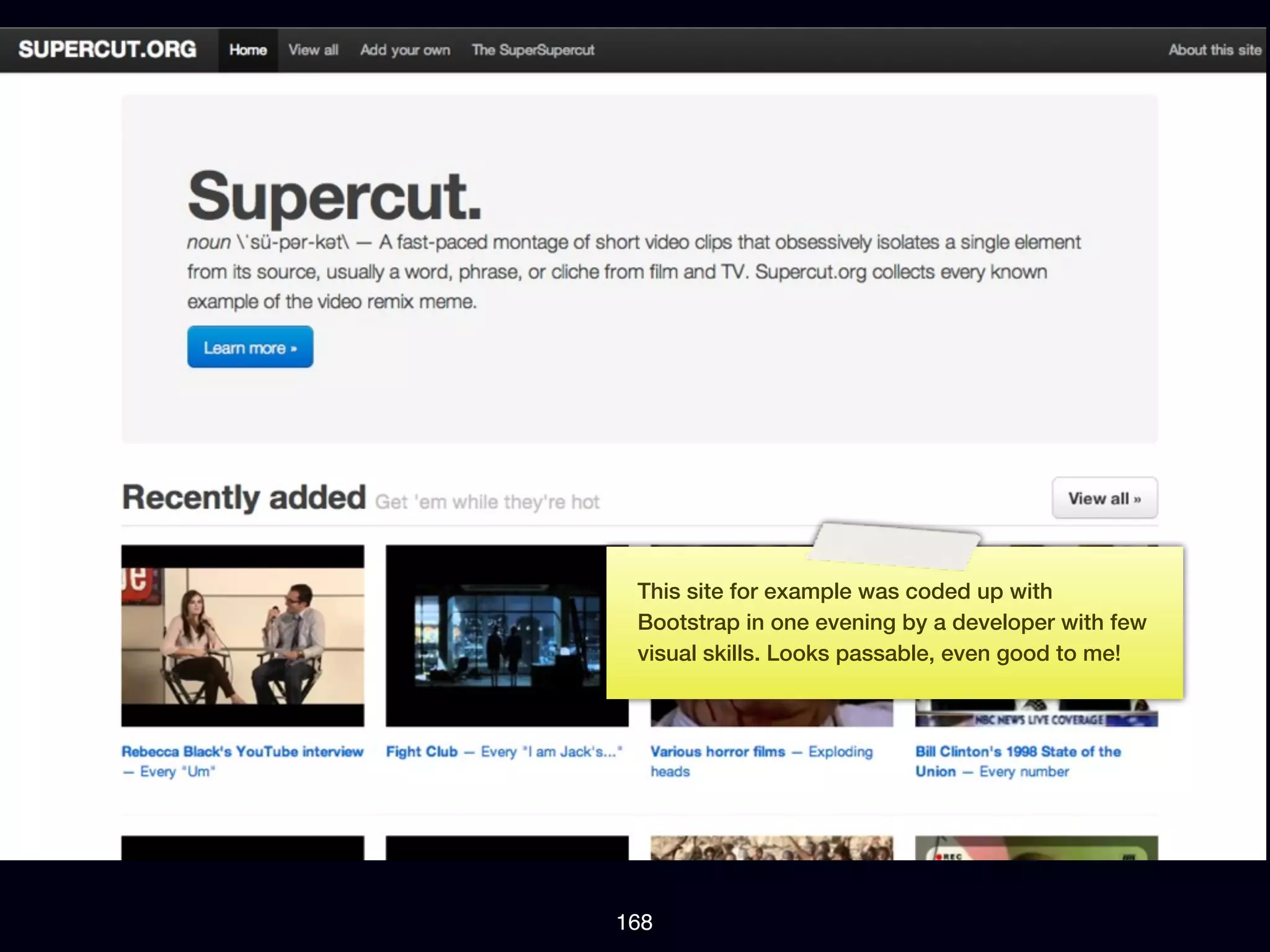The image size is (1270, 952).
Task: Click the SUPERCUT.ORG site logo
Action: pos(107,50)
